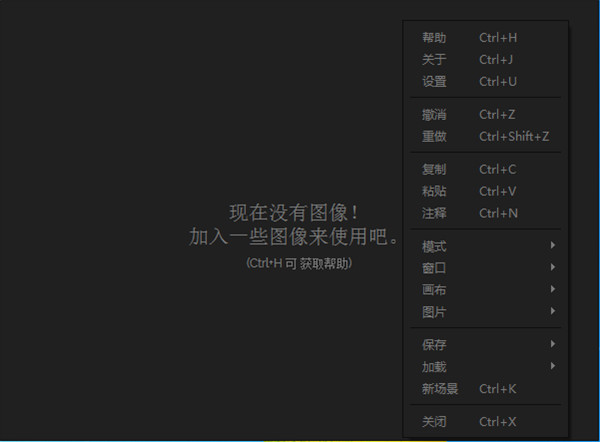Image resolution: width=600 pixels, height=442 pixels.
Task: Expand the 模式 submenu
Action: click(486, 246)
